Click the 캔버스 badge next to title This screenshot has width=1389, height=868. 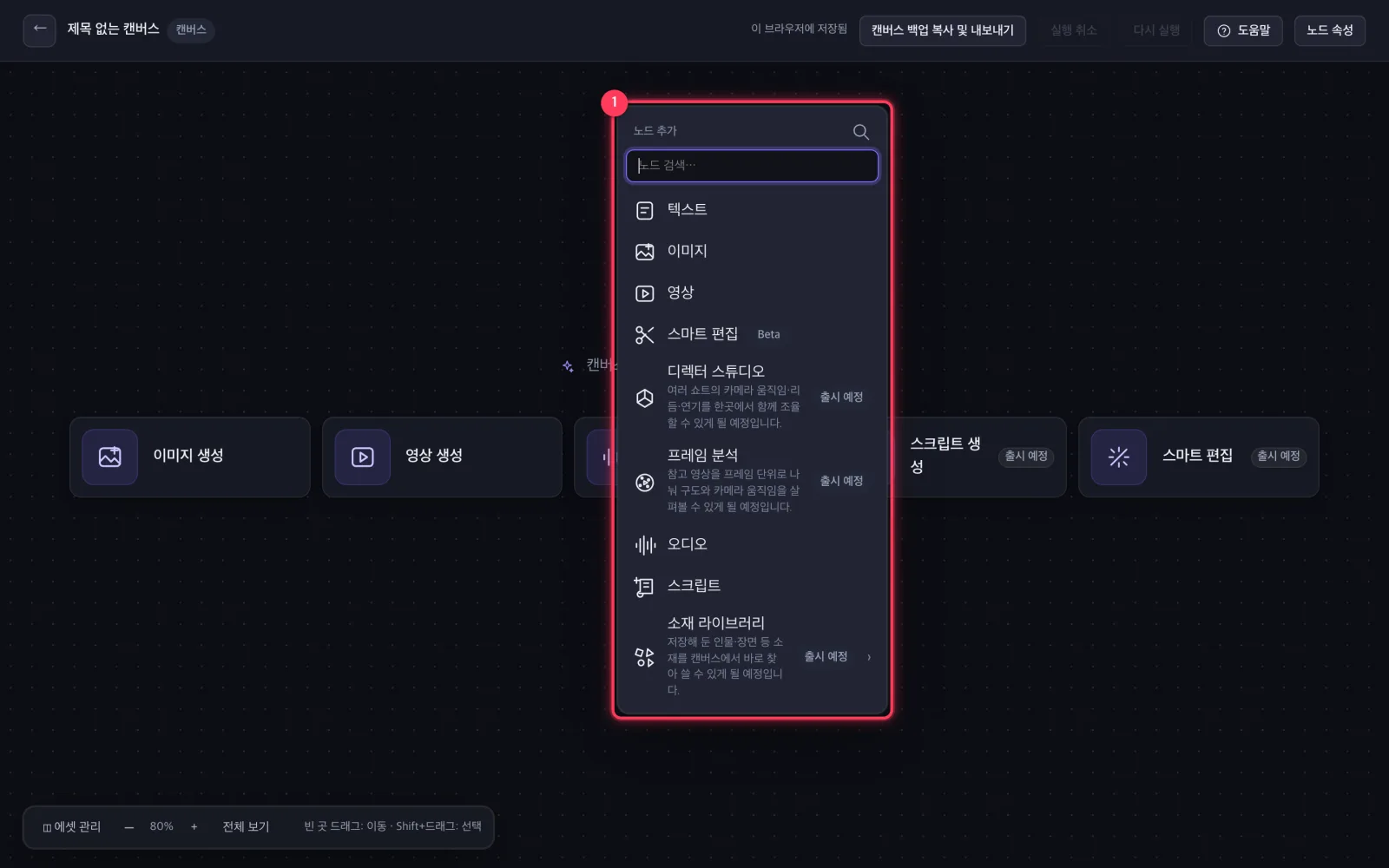(191, 30)
